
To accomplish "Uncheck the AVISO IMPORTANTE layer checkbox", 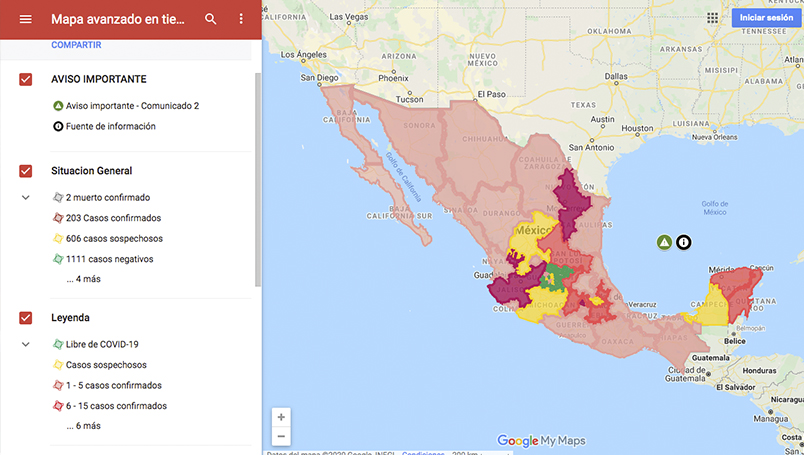I will pos(26,79).
